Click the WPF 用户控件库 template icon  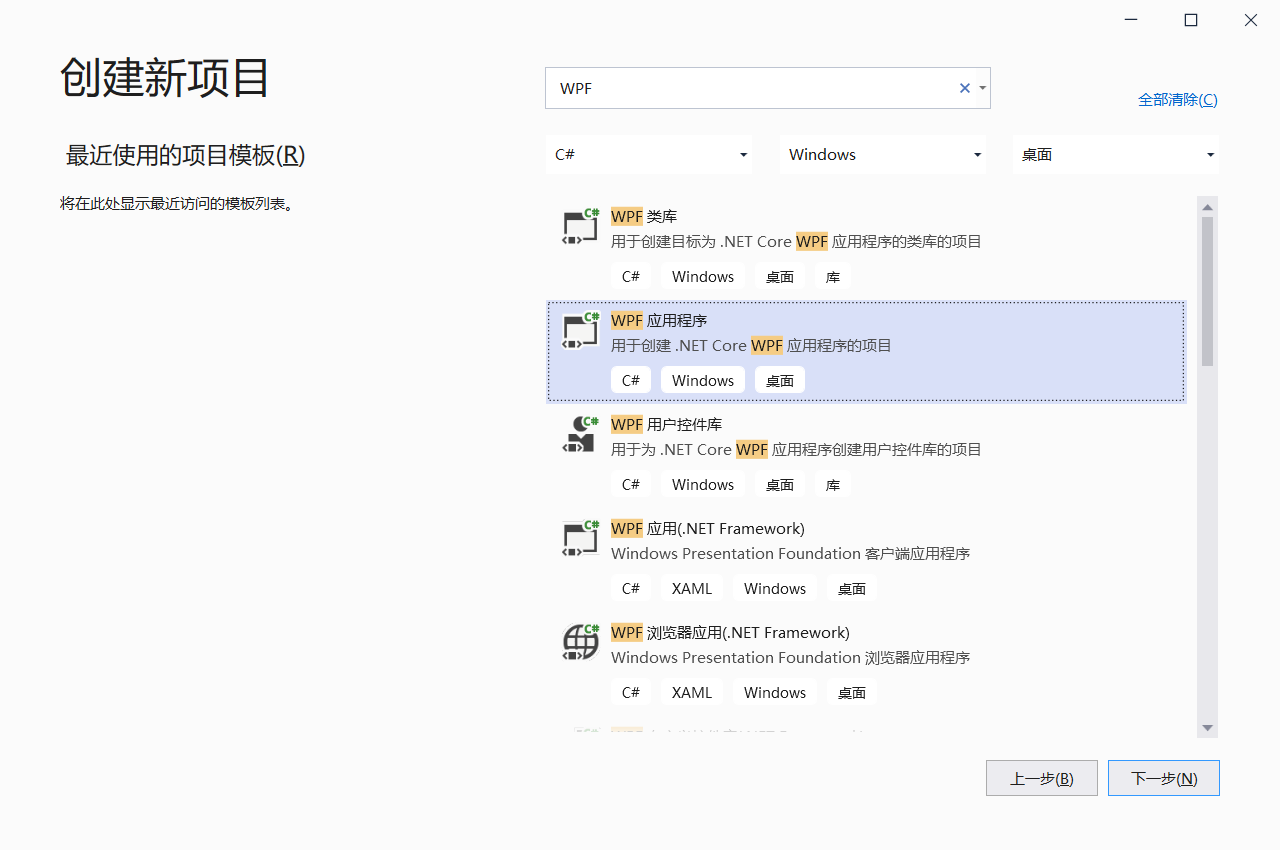pyautogui.click(x=580, y=435)
